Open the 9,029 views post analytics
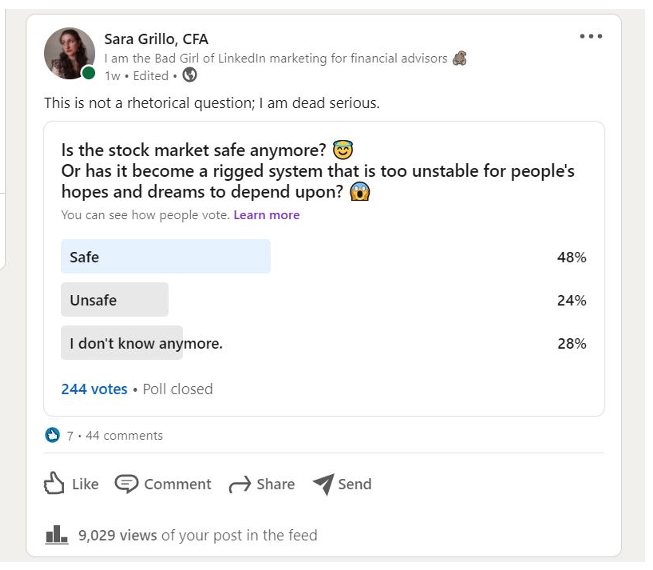 [x=117, y=535]
